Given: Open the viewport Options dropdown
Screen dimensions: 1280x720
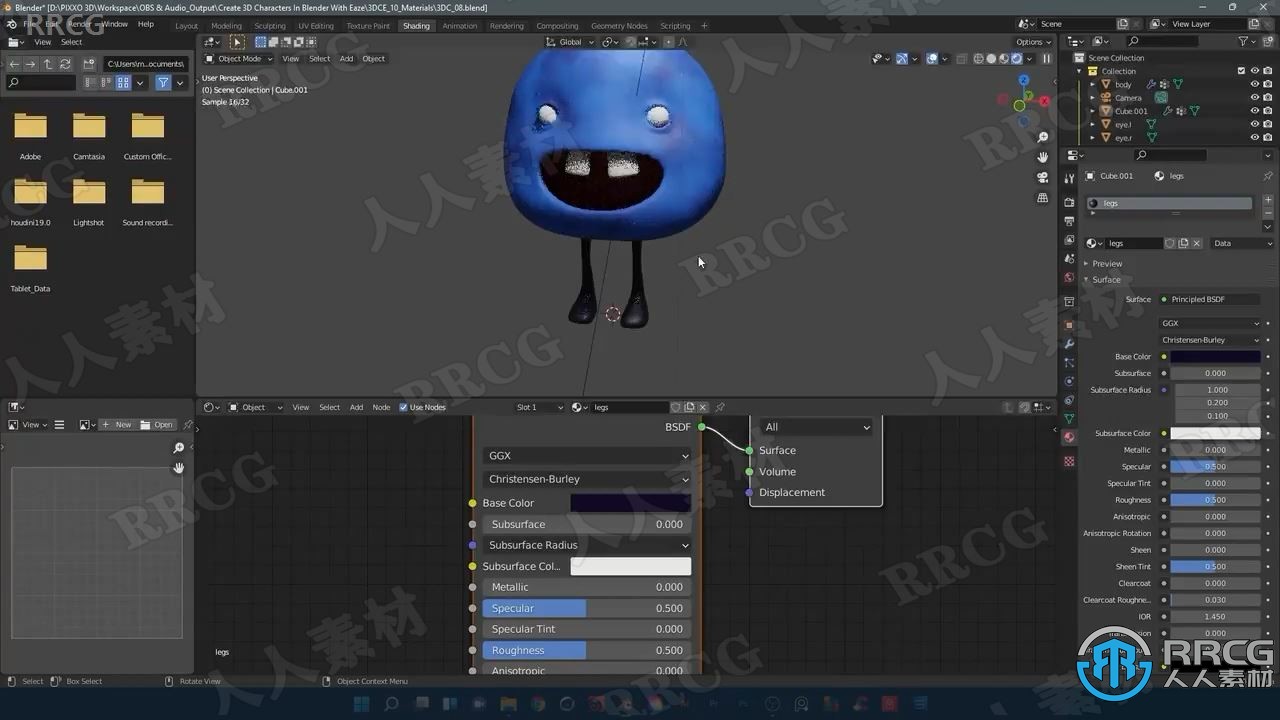Looking at the screenshot, I should (x=1033, y=42).
